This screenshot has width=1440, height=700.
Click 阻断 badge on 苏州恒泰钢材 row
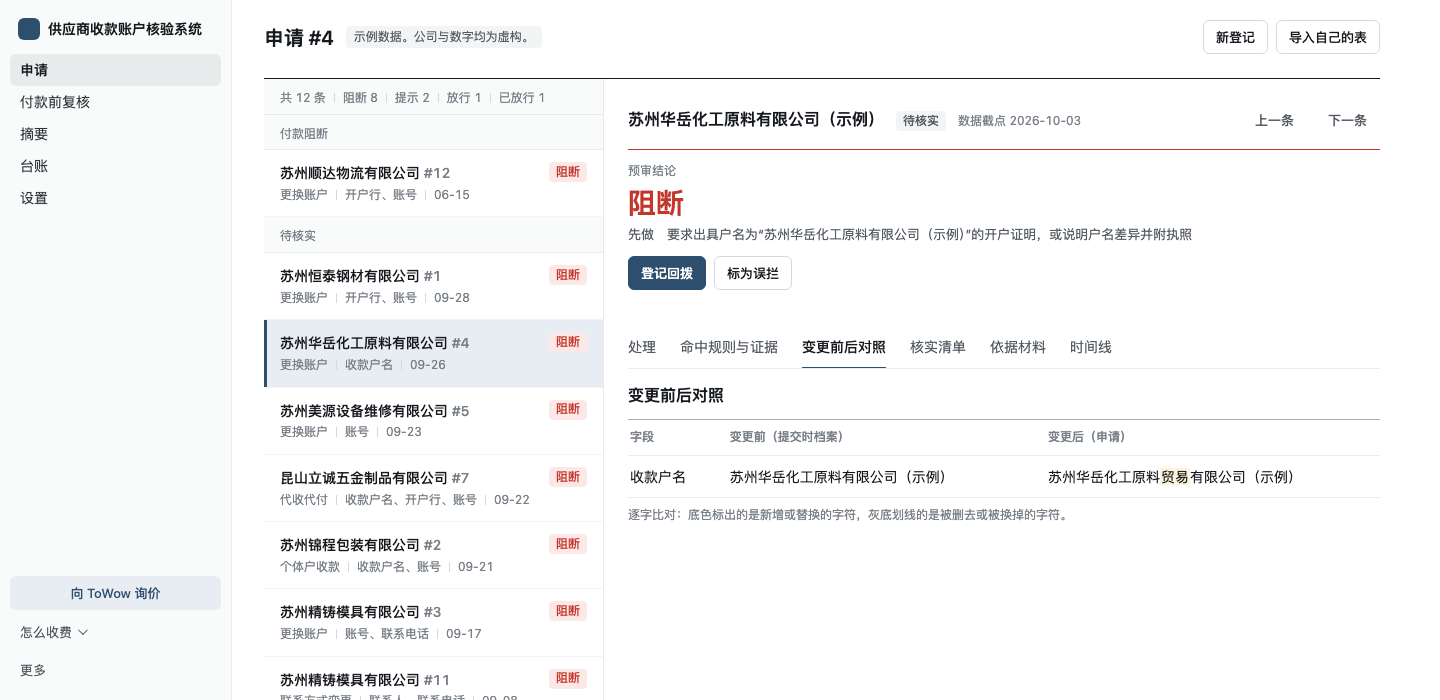click(568, 275)
